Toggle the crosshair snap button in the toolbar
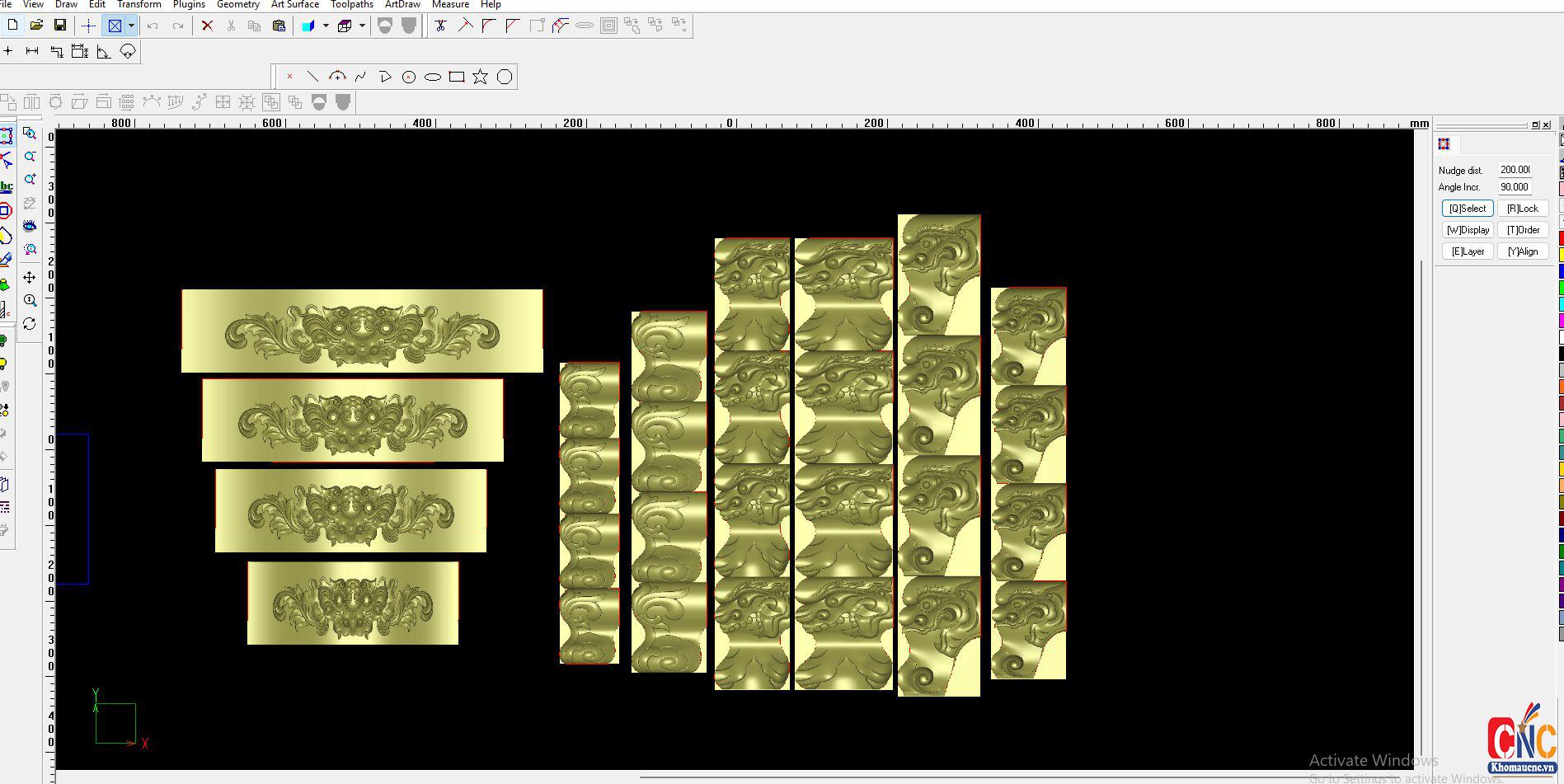Image resolution: width=1564 pixels, height=784 pixels. click(88, 26)
